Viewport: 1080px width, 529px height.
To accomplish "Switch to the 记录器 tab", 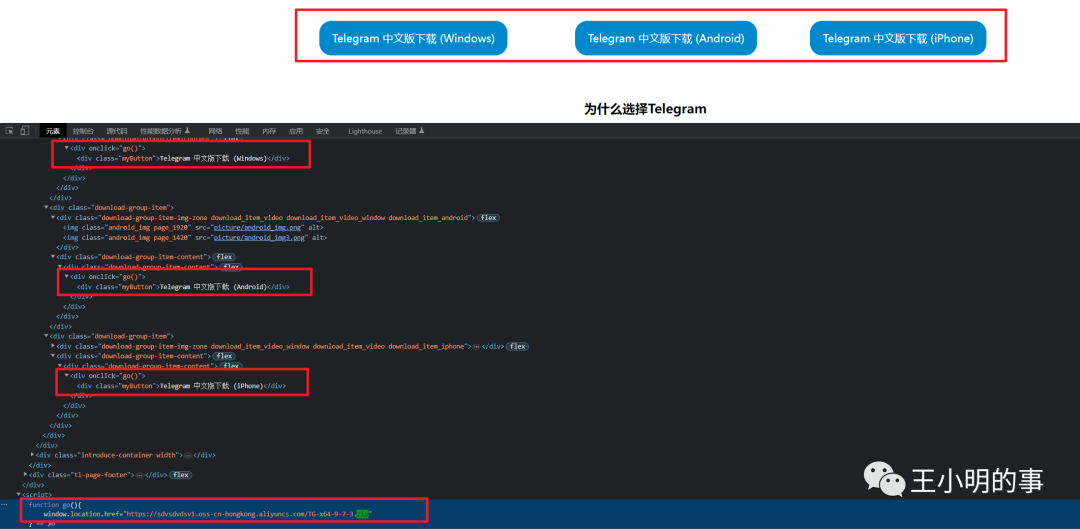I will pyautogui.click(x=410, y=131).
